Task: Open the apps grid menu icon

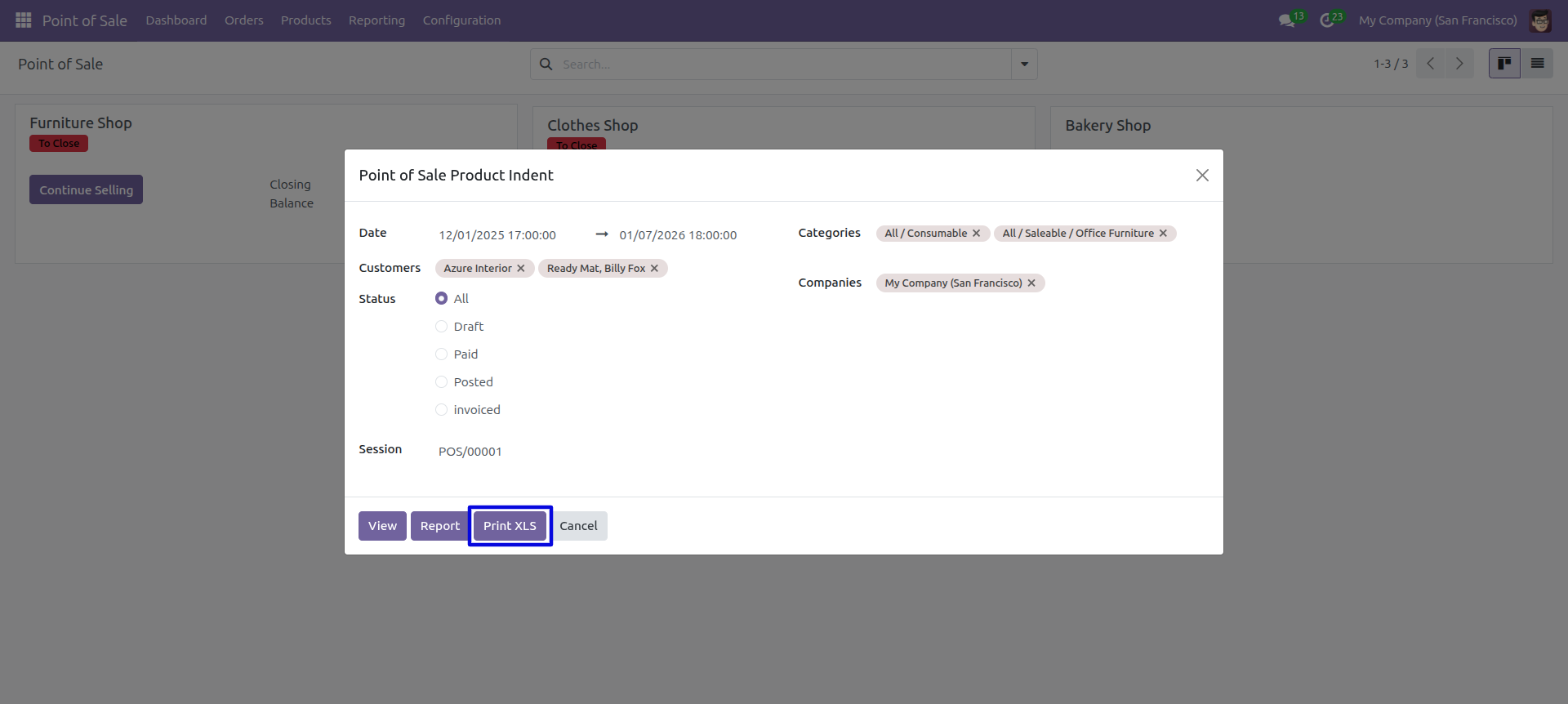Action: pos(24,20)
